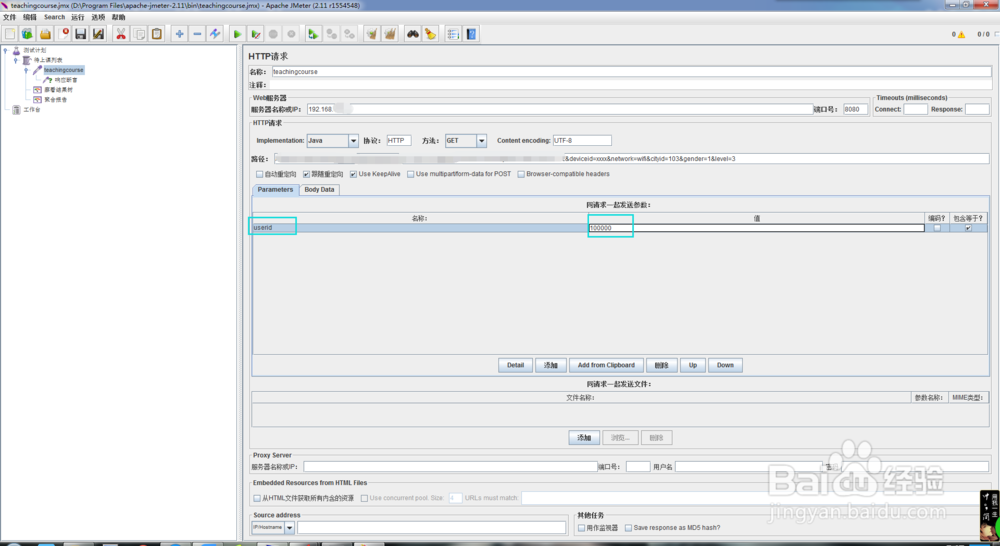Open the Function Helper dialog icon
The image size is (1000, 546).
(x=453, y=34)
